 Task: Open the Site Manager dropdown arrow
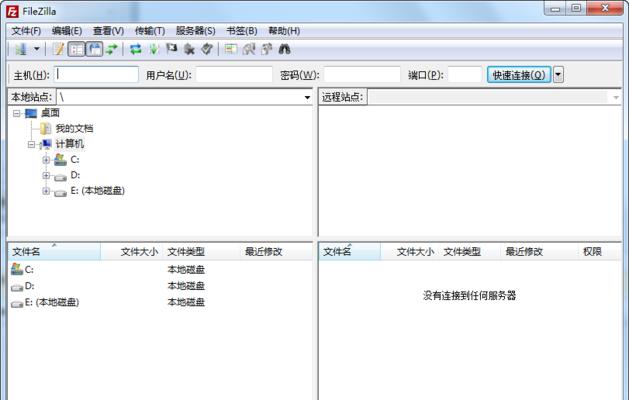pos(37,49)
